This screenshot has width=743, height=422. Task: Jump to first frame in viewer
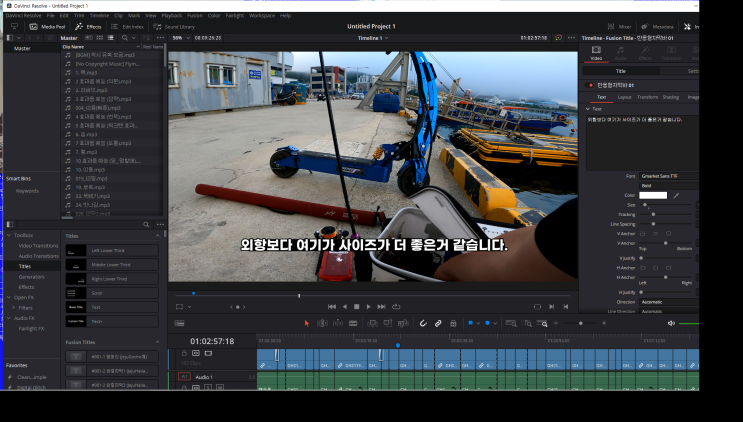(x=332, y=307)
